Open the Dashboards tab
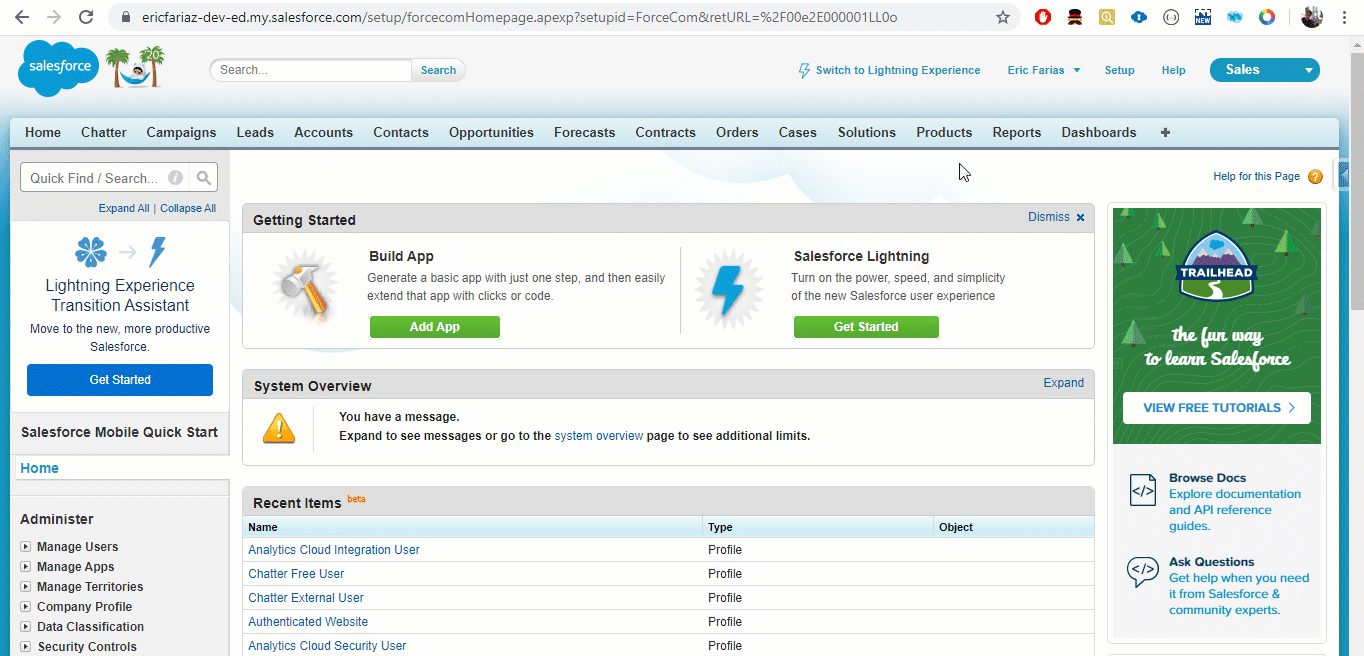 click(1099, 132)
